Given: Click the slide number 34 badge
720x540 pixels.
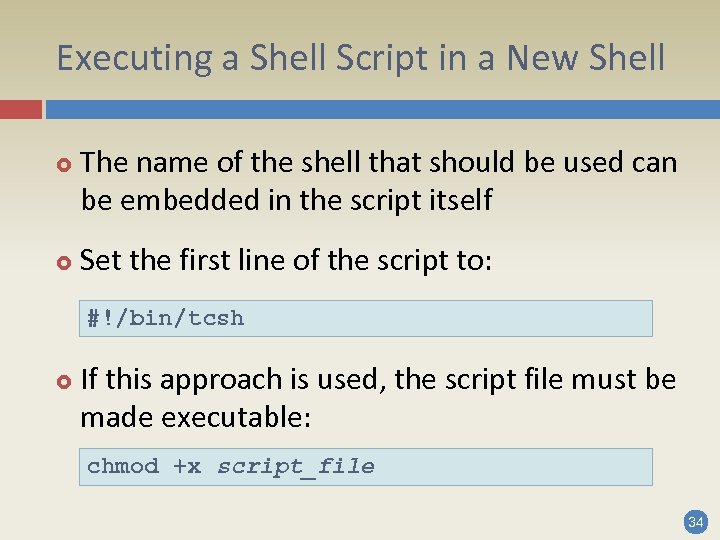Looking at the screenshot, I should tap(694, 521).
